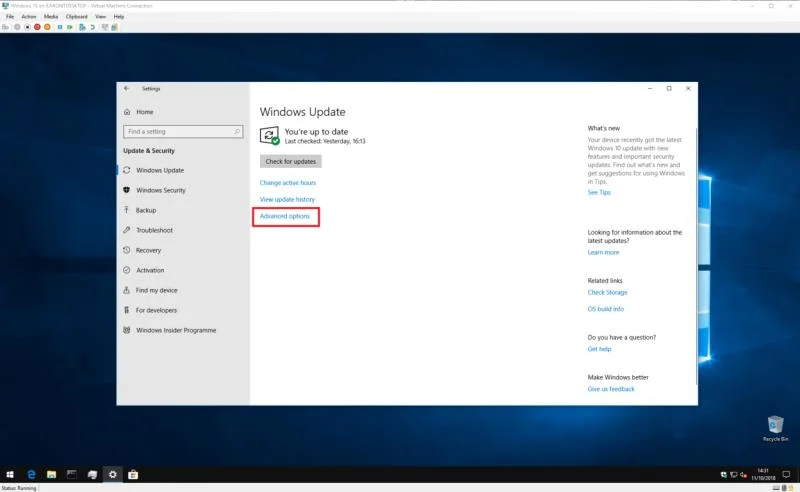800x492 pixels.
Task: Go back using the Settings back arrow
Action: point(127,88)
